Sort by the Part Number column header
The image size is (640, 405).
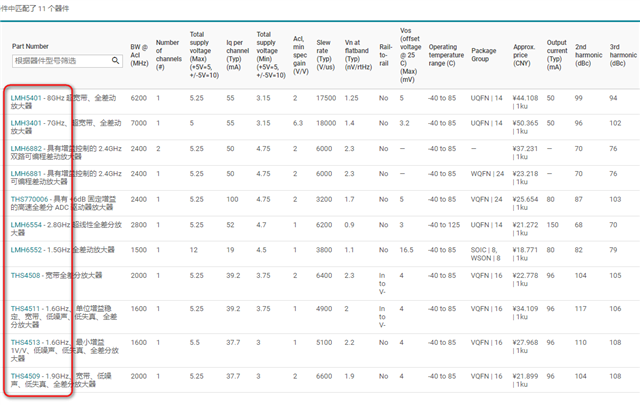(x=30, y=46)
